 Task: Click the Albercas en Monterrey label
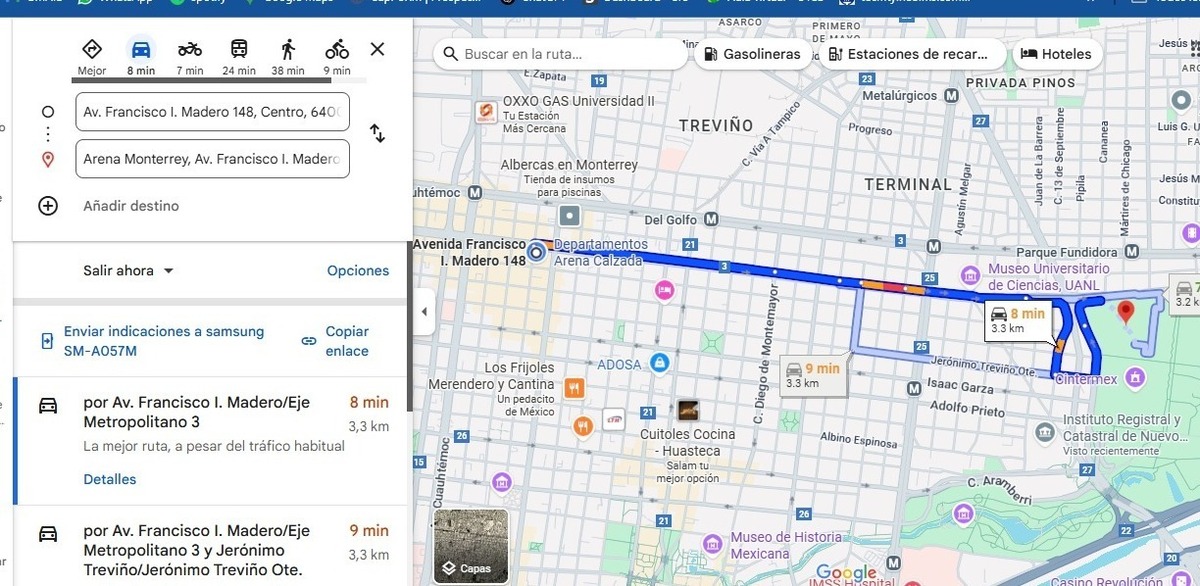click(x=569, y=165)
